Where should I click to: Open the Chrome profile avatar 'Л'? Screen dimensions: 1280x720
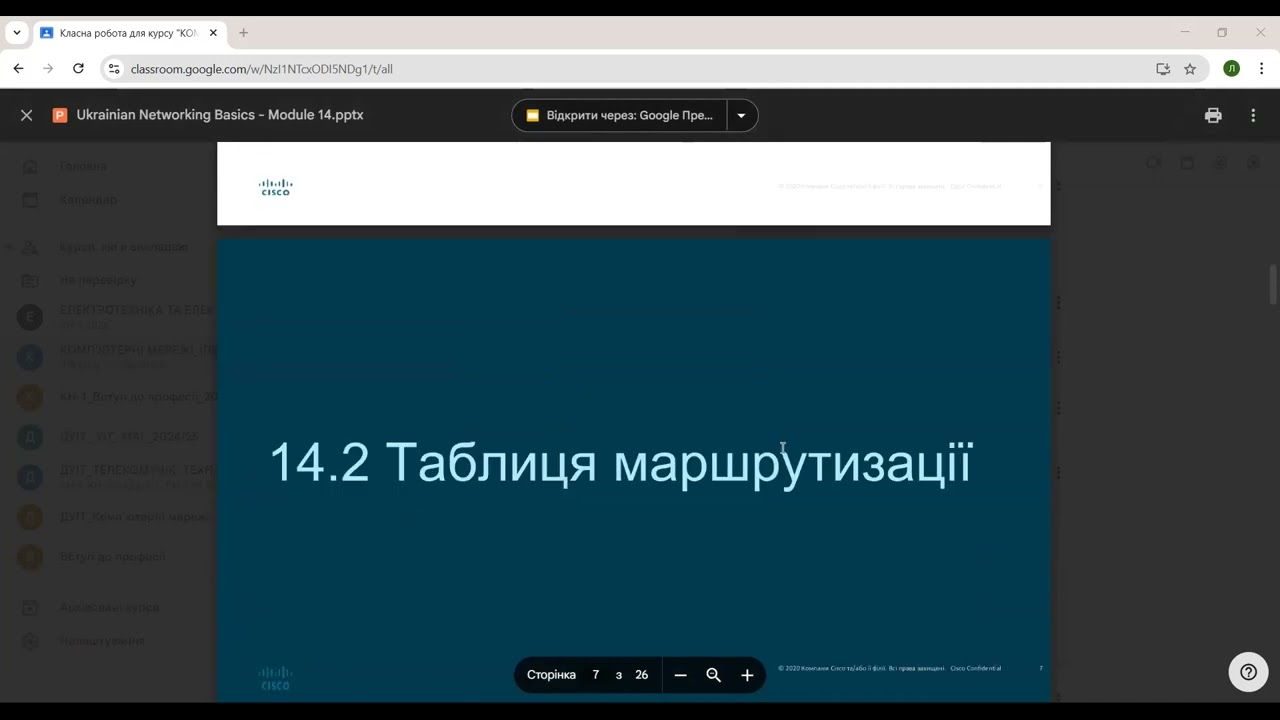[x=1231, y=69]
